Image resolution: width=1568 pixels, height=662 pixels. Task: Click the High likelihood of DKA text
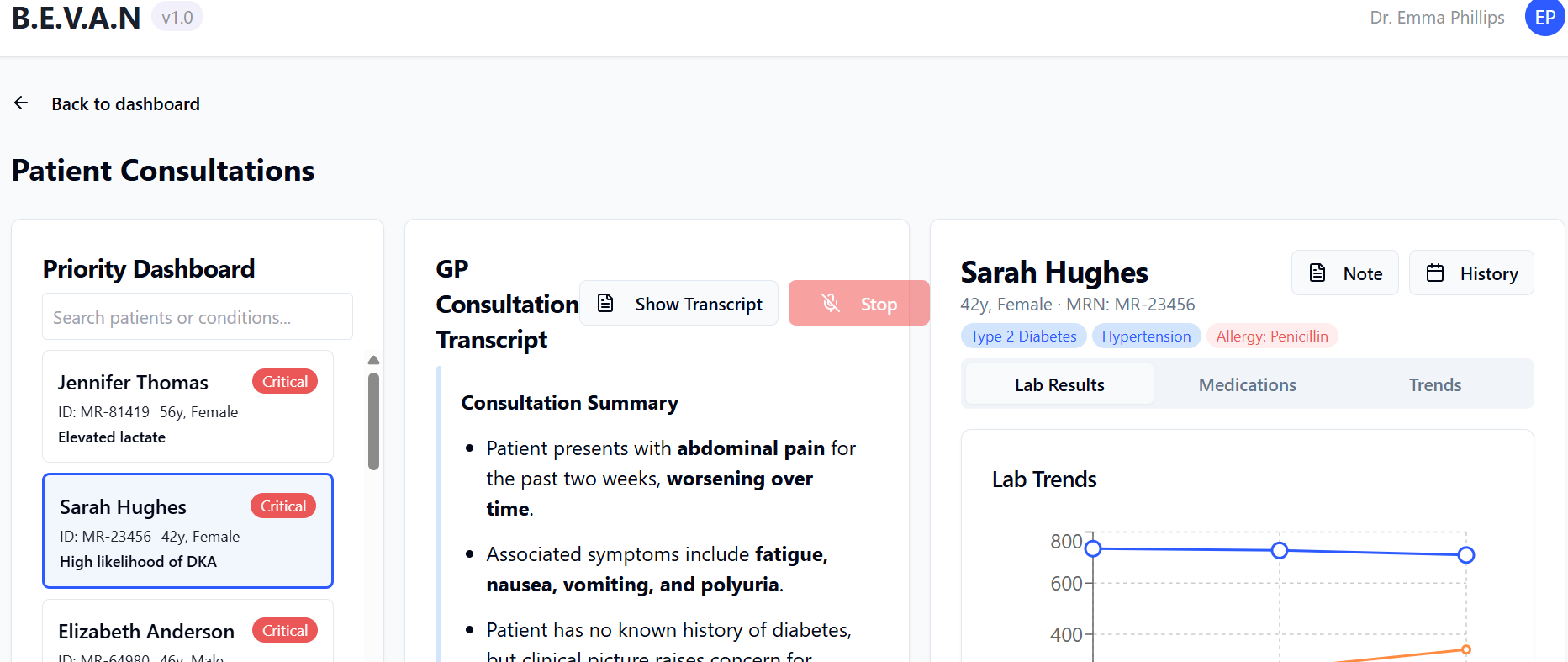(x=138, y=562)
